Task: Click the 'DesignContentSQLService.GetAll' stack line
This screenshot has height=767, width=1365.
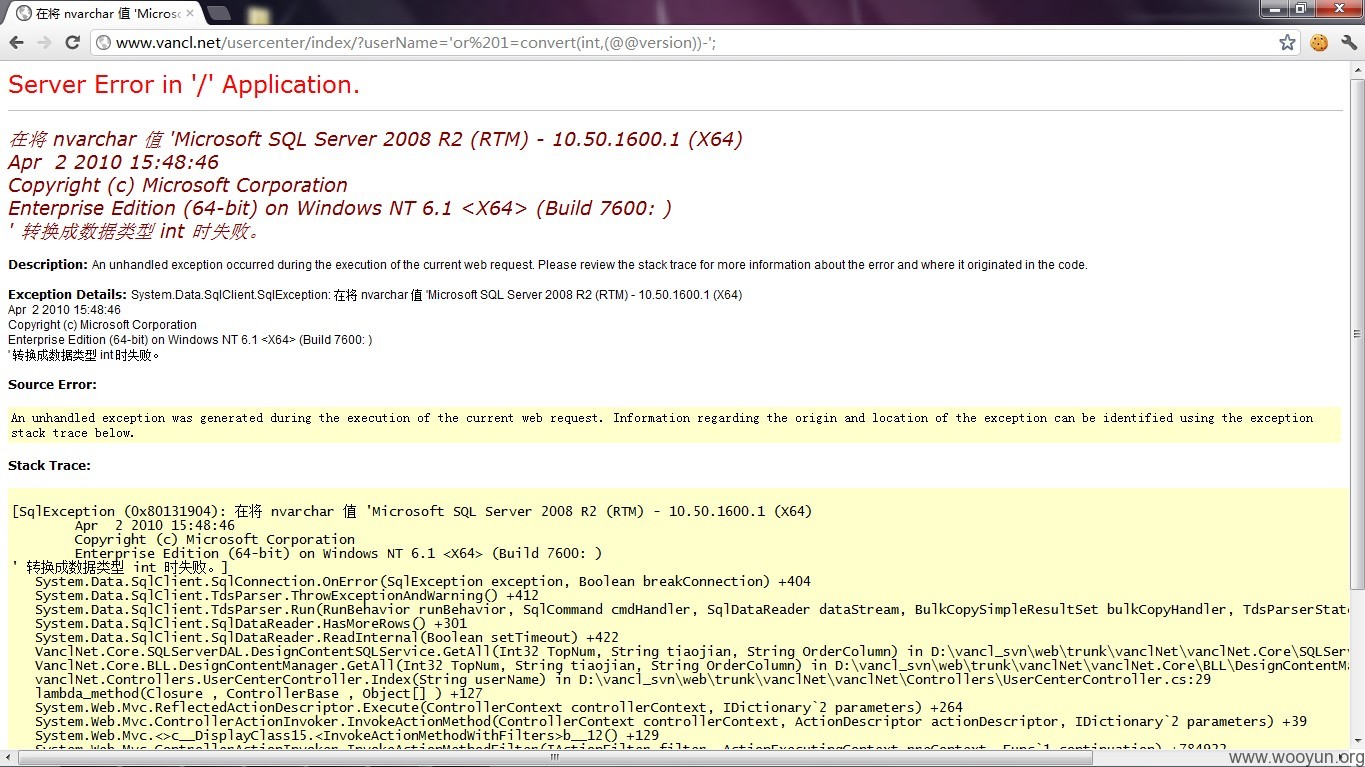Action: click(x=692, y=651)
